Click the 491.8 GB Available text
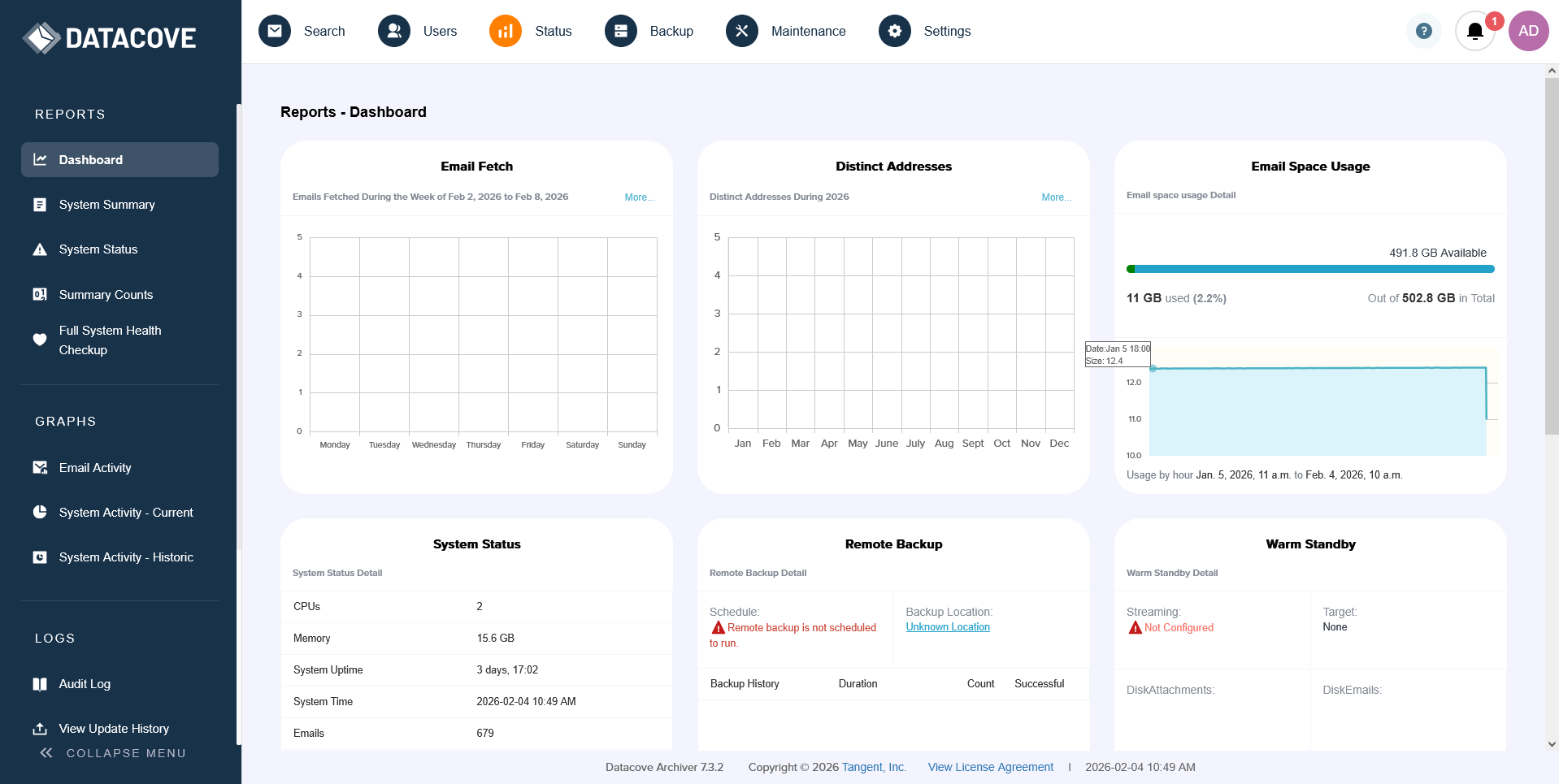The width and height of the screenshot is (1559, 784). click(1437, 253)
